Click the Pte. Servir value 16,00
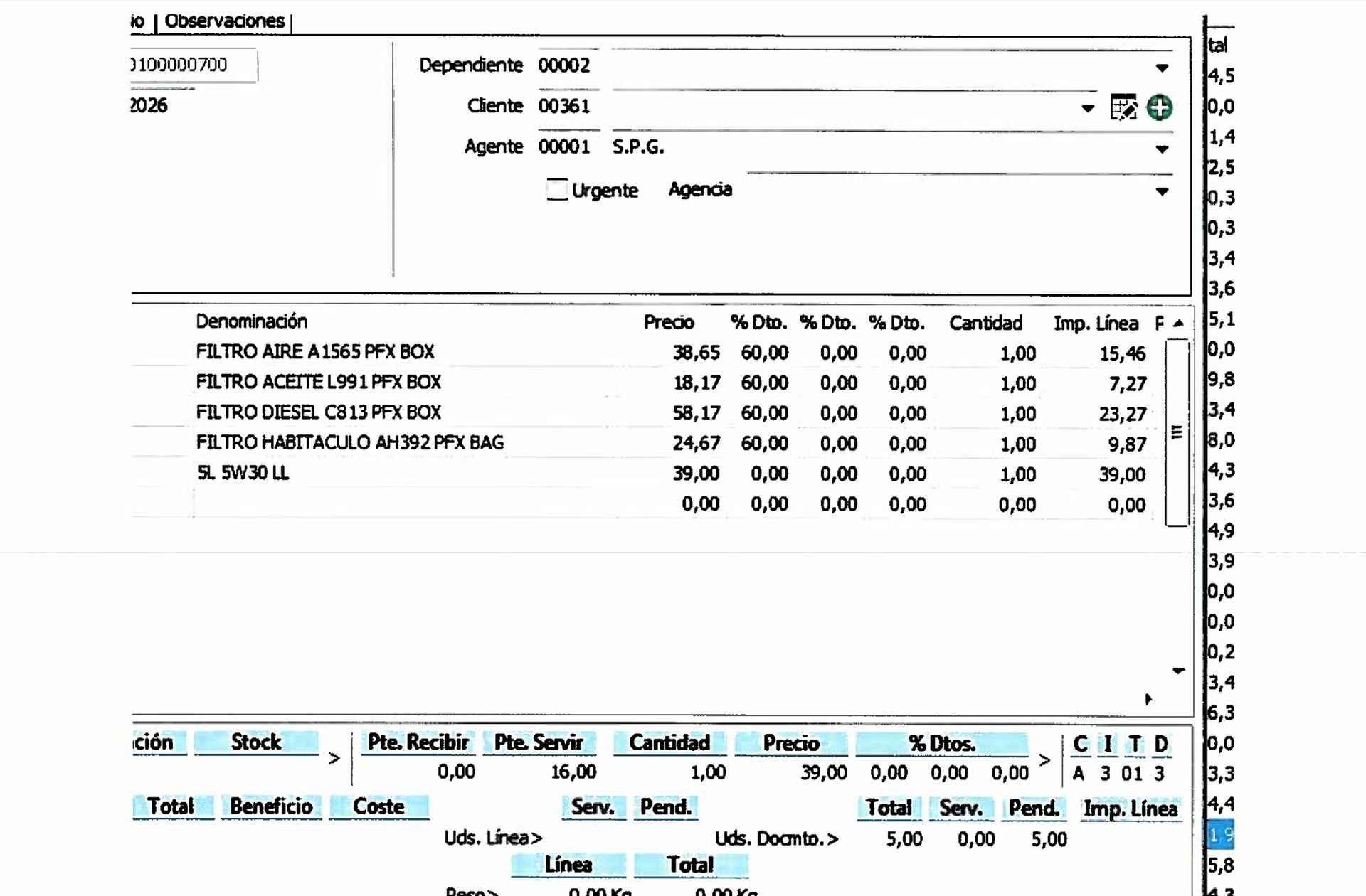 [573, 772]
